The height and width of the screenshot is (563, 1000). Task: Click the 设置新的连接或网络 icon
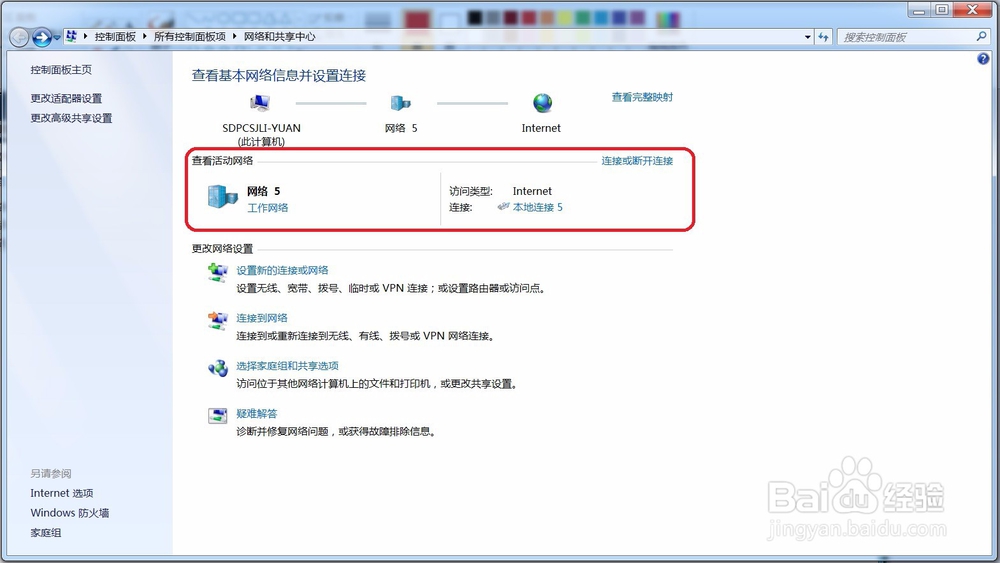pos(217,273)
